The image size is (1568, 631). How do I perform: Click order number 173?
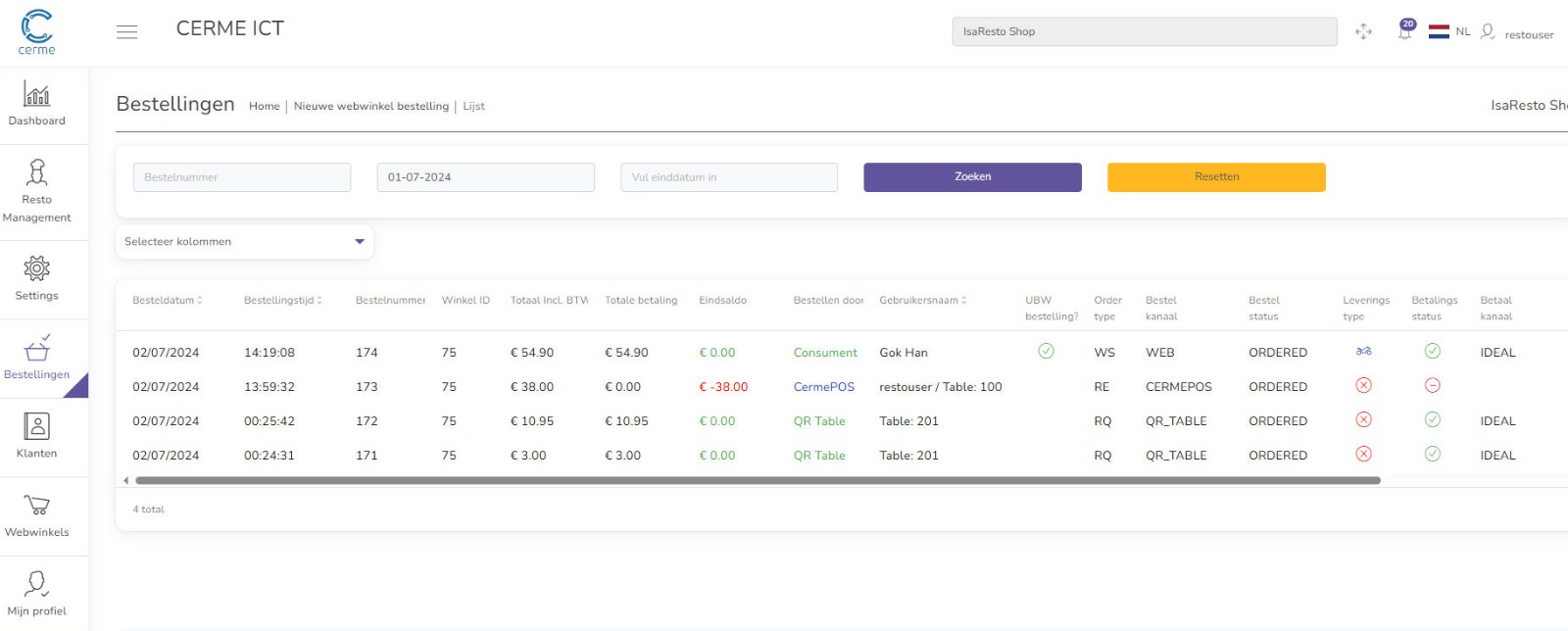tap(367, 387)
